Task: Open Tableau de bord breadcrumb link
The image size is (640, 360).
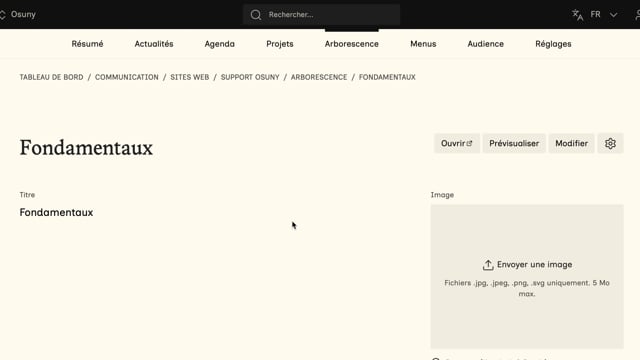Action: click(51, 77)
